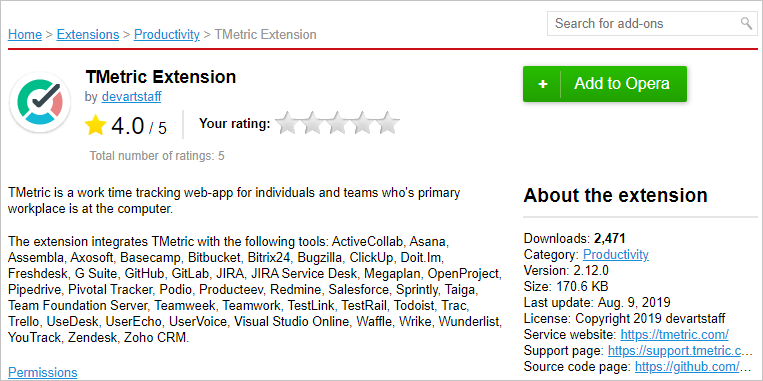The image size is (763, 381).
Task: Rate the extension four stars
Action: coord(363,123)
